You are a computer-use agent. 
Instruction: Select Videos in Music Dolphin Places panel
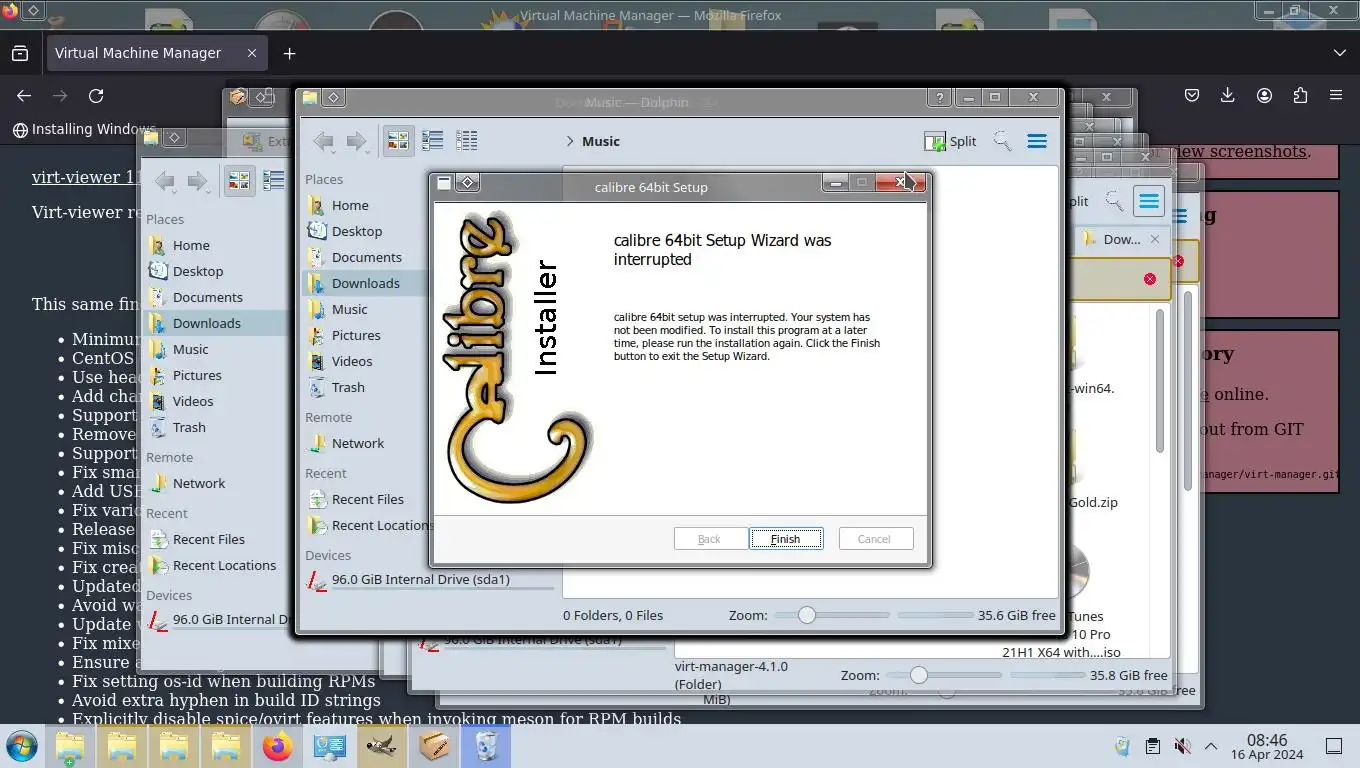click(352, 361)
